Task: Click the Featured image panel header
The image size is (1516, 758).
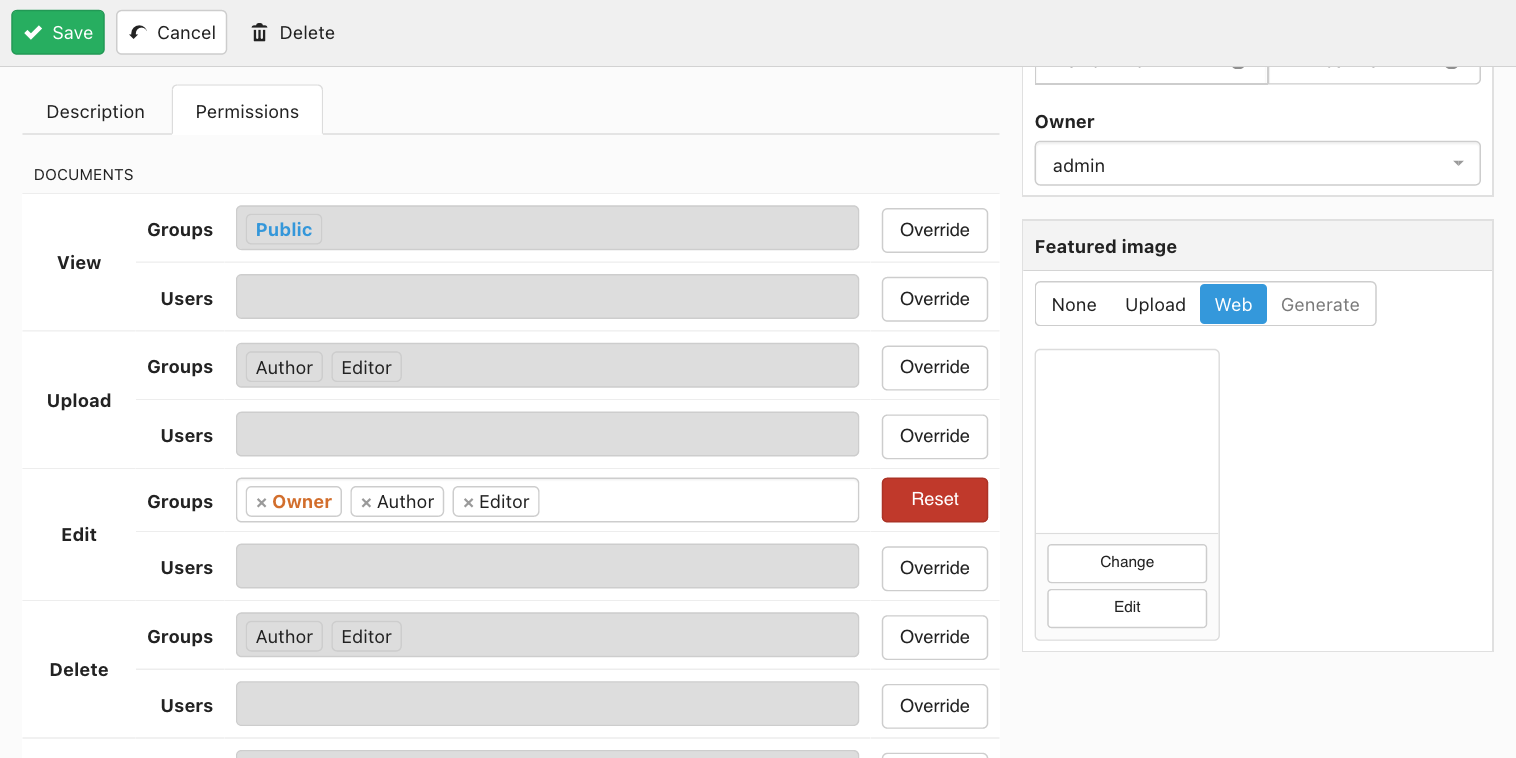Action: 1257,246
